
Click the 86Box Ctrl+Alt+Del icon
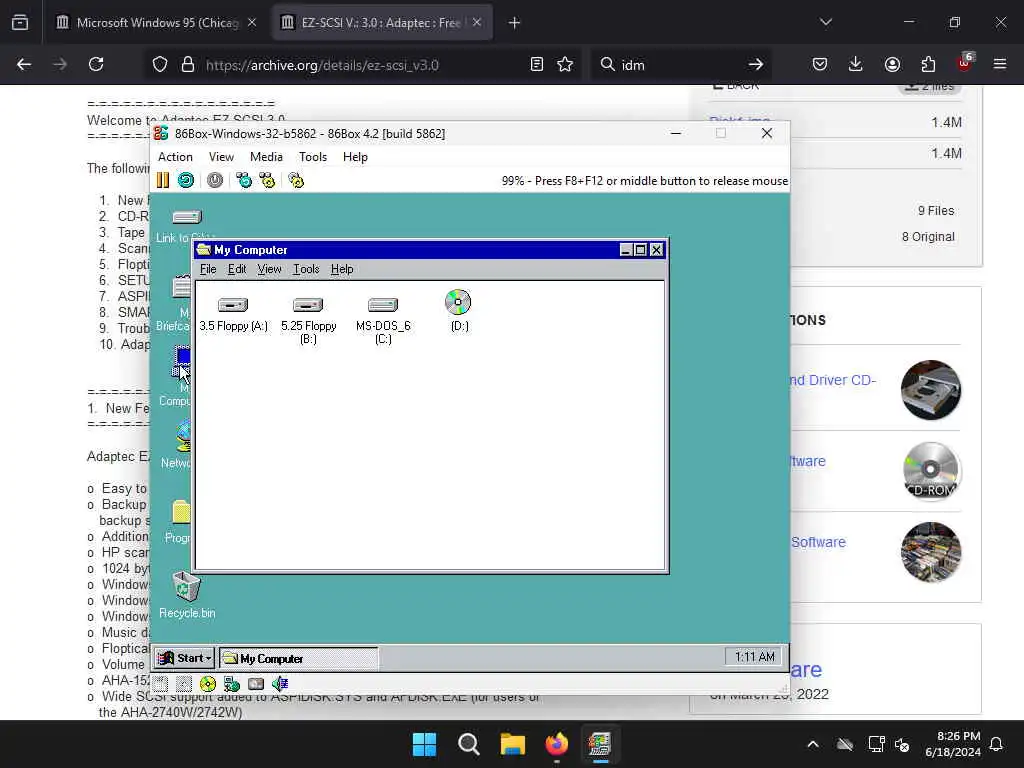pos(244,180)
